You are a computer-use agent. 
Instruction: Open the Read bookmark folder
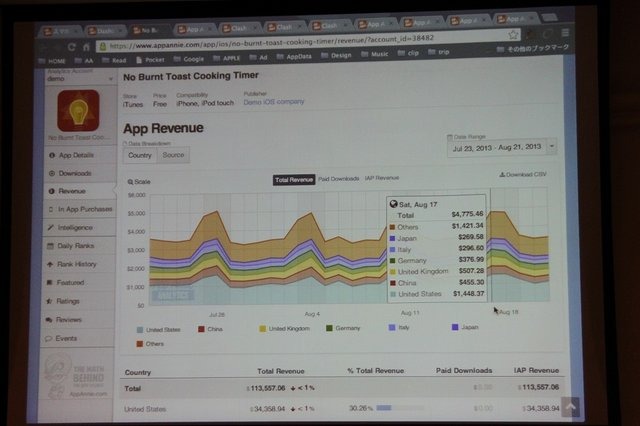click(114, 60)
